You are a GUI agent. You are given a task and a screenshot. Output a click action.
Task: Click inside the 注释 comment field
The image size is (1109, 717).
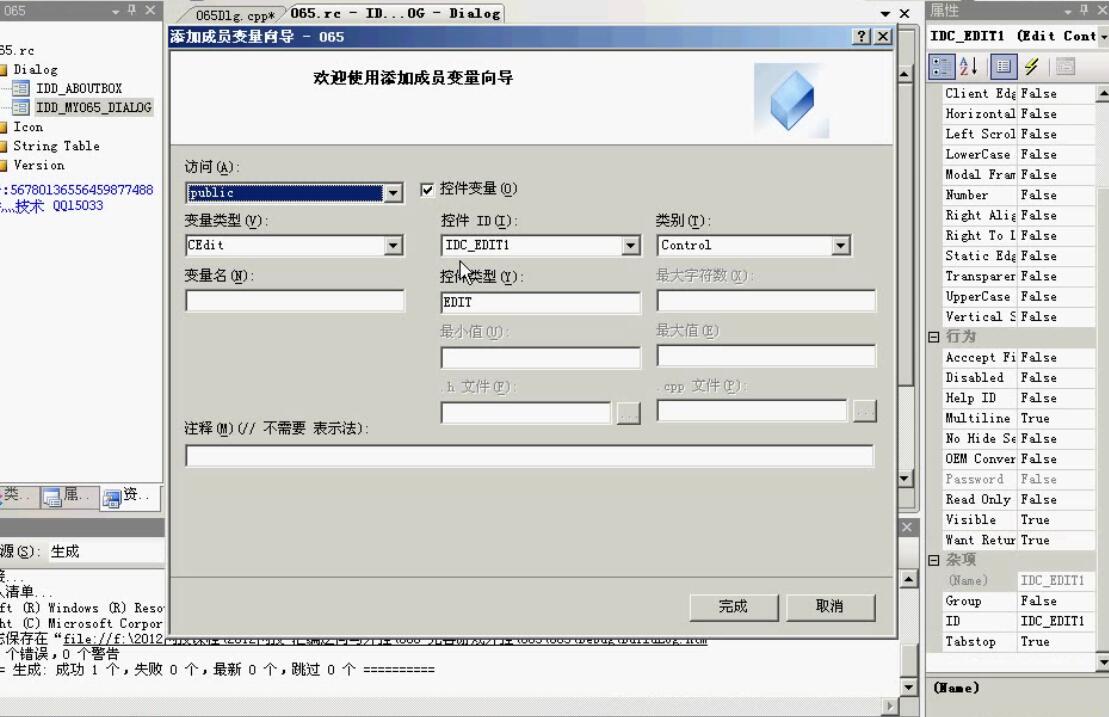coord(528,455)
